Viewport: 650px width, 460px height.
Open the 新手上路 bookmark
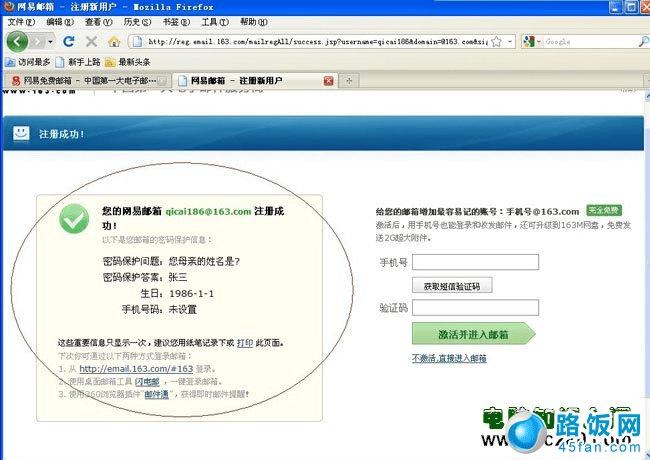pos(78,62)
